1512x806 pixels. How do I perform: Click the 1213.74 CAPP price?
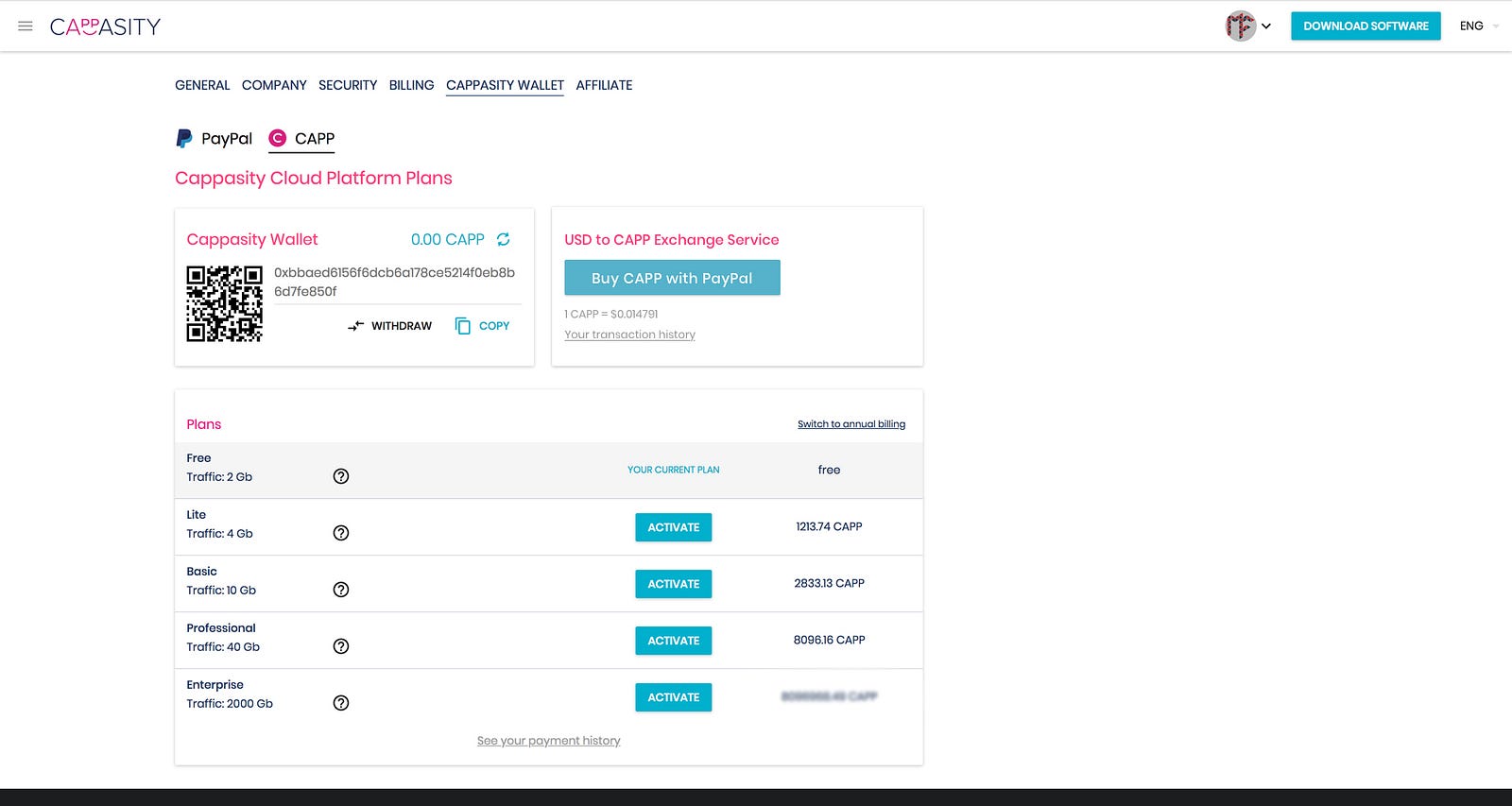click(x=829, y=526)
